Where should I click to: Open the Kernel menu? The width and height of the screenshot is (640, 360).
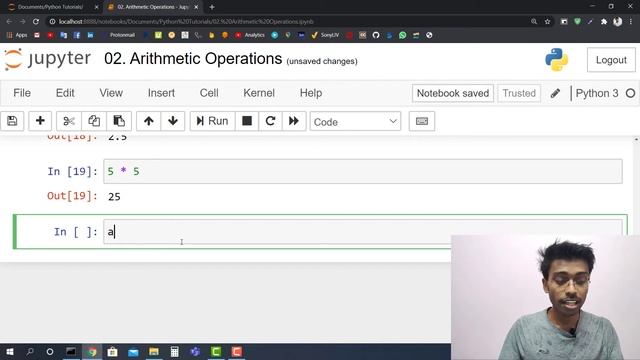click(259, 93)
